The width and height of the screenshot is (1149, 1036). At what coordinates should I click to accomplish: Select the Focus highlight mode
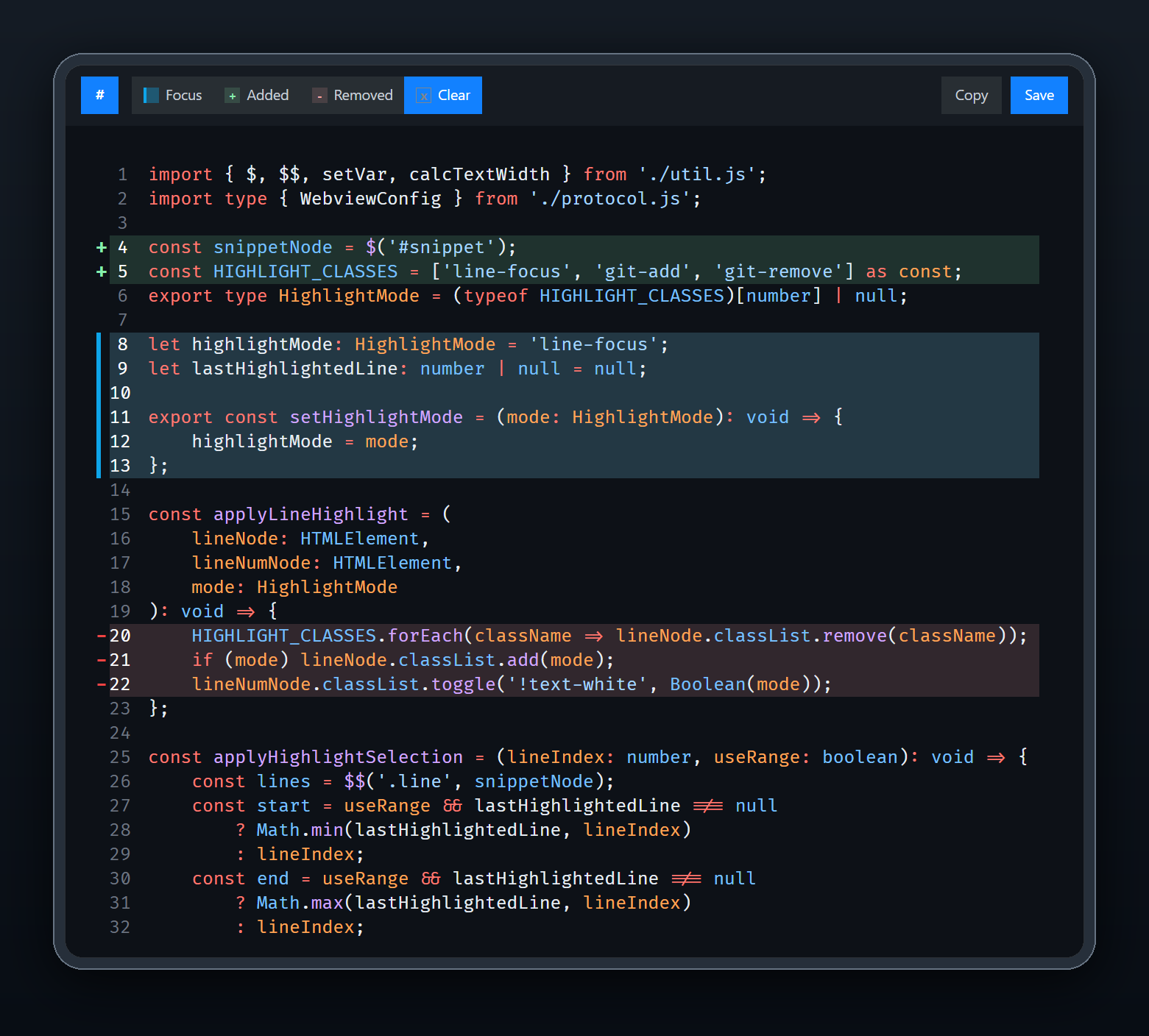point(173,95)
